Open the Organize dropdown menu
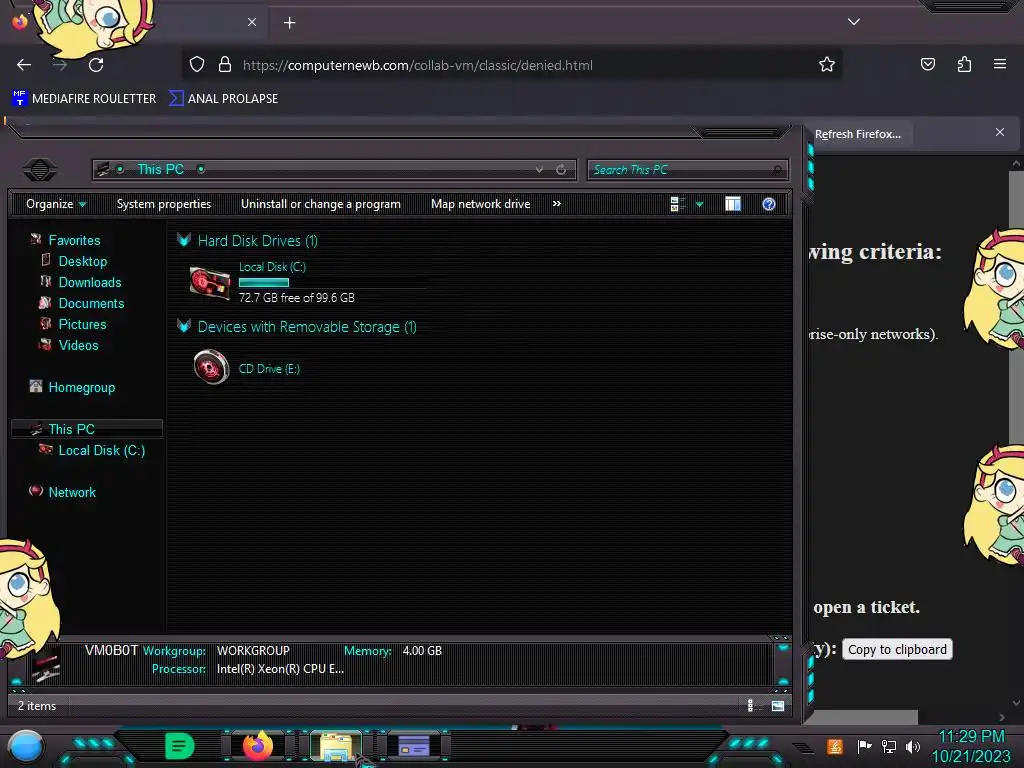Image resolution: width=1024 pixels, height=768 pixels. pyautogui.click(x=56, y=204)
